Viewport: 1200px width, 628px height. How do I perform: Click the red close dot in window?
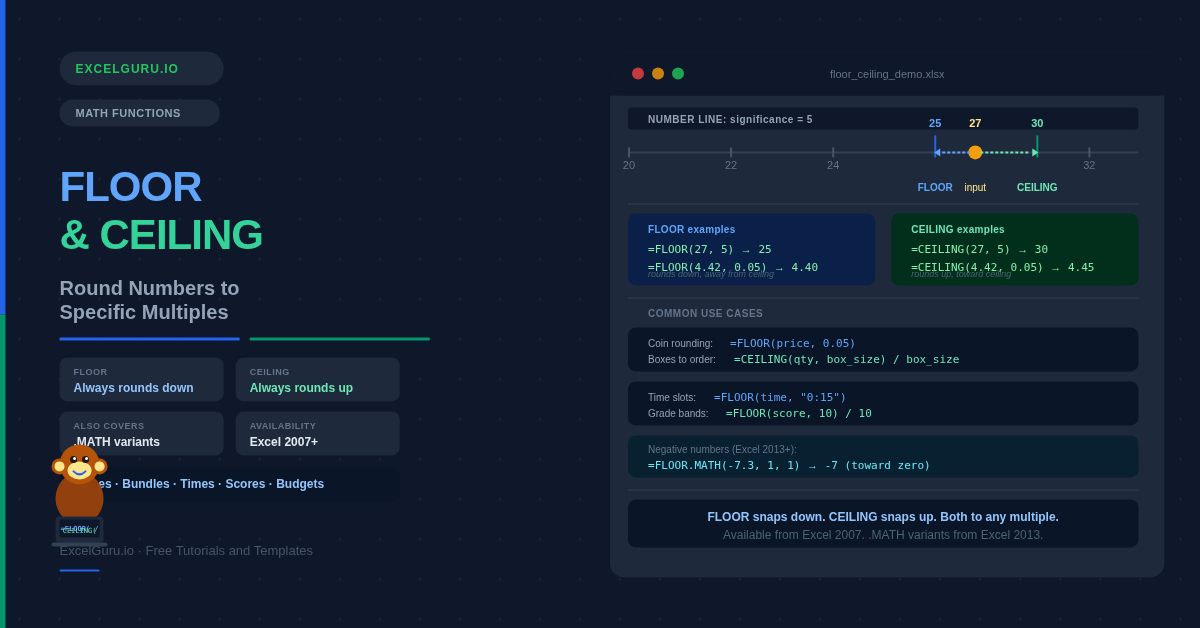tap(638, 74)
